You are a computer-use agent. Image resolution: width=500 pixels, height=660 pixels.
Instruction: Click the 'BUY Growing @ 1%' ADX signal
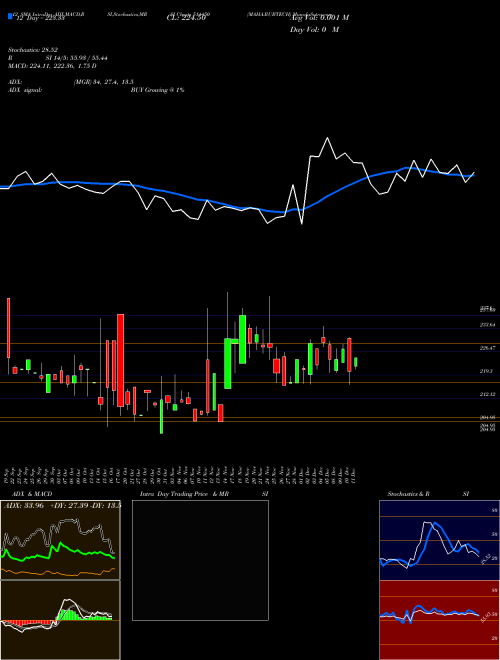tap(157, 90)
